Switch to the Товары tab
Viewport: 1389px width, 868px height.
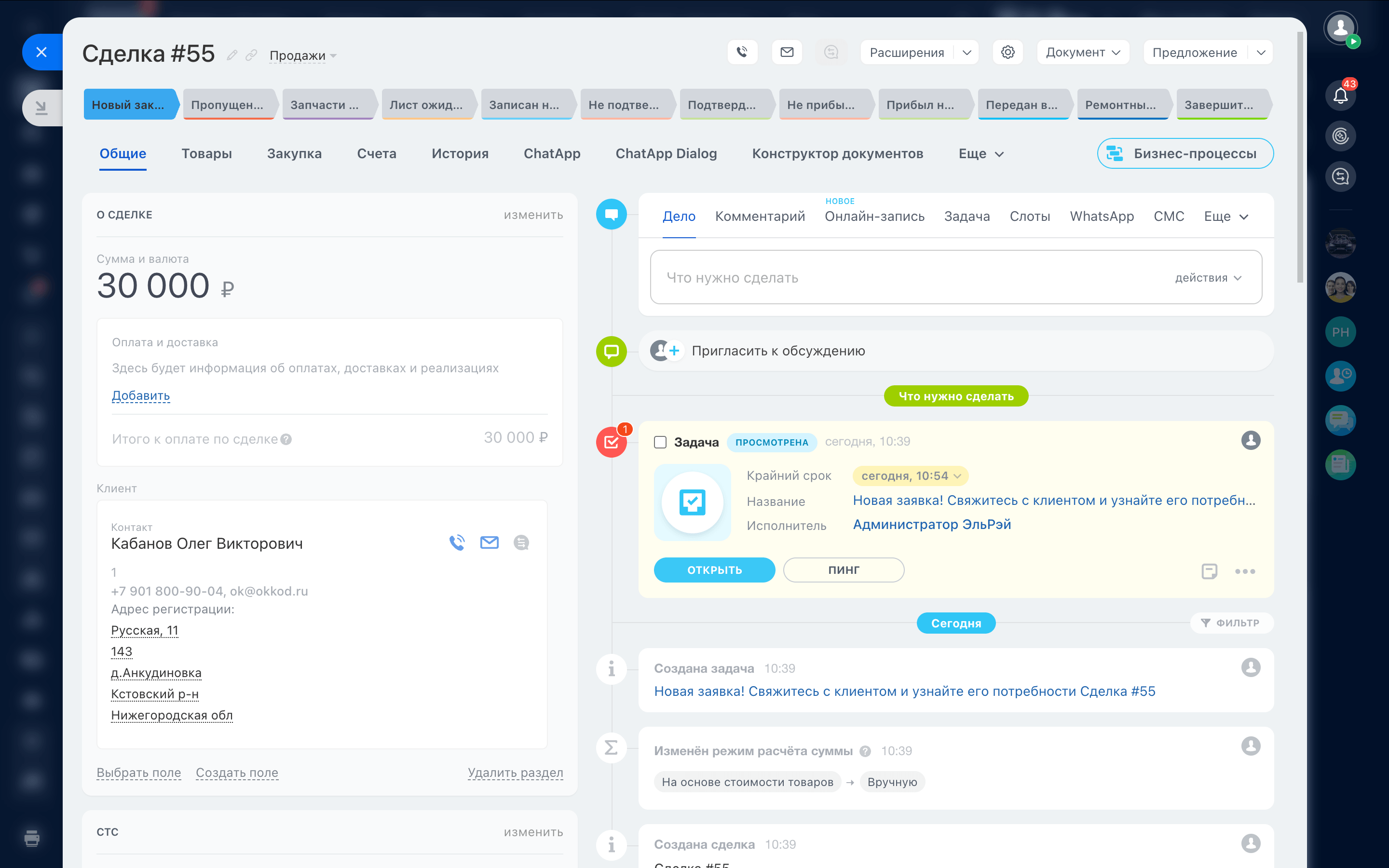click(206, 153)
